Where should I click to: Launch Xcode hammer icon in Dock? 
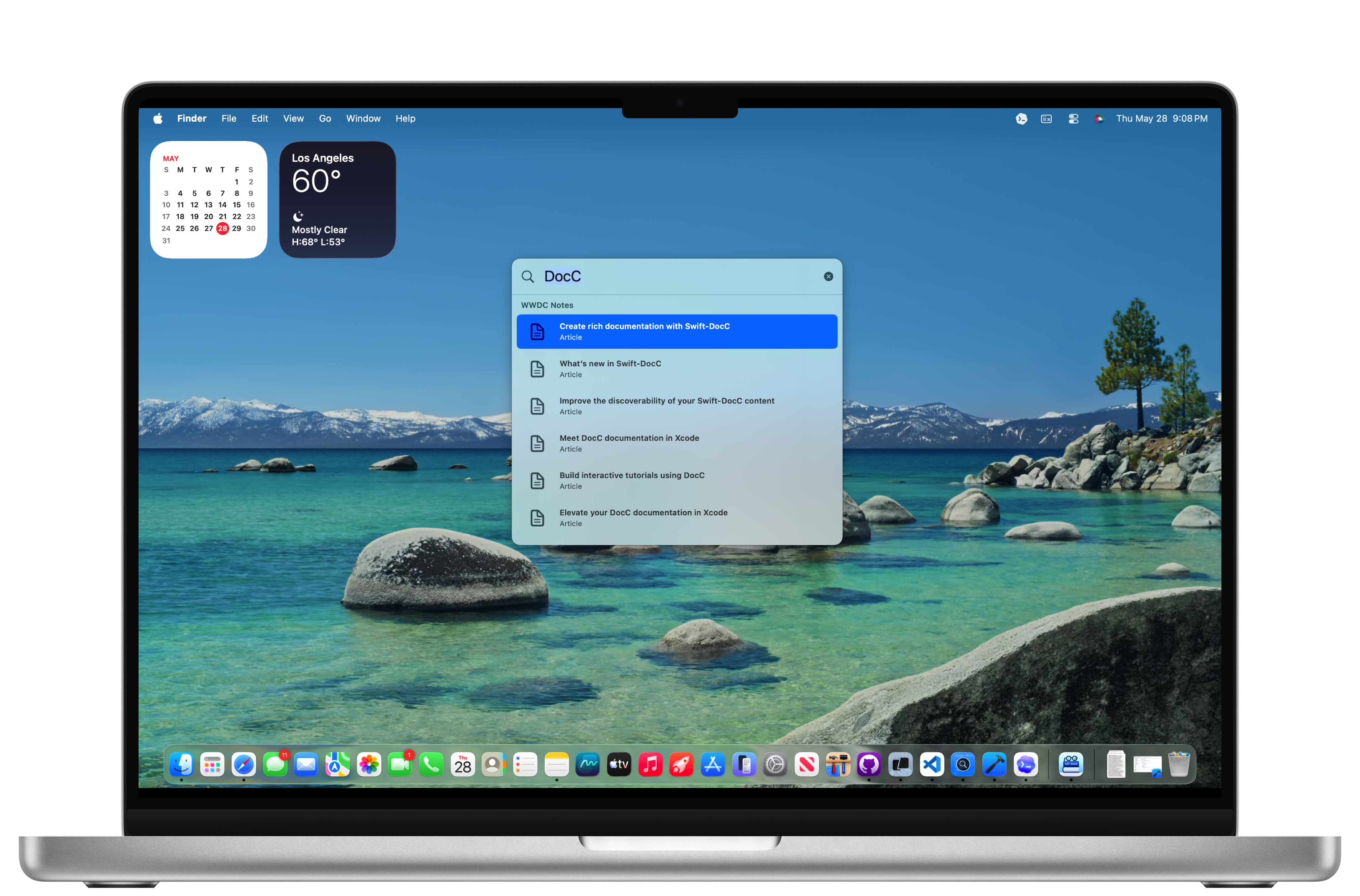(x=994, y=764)
